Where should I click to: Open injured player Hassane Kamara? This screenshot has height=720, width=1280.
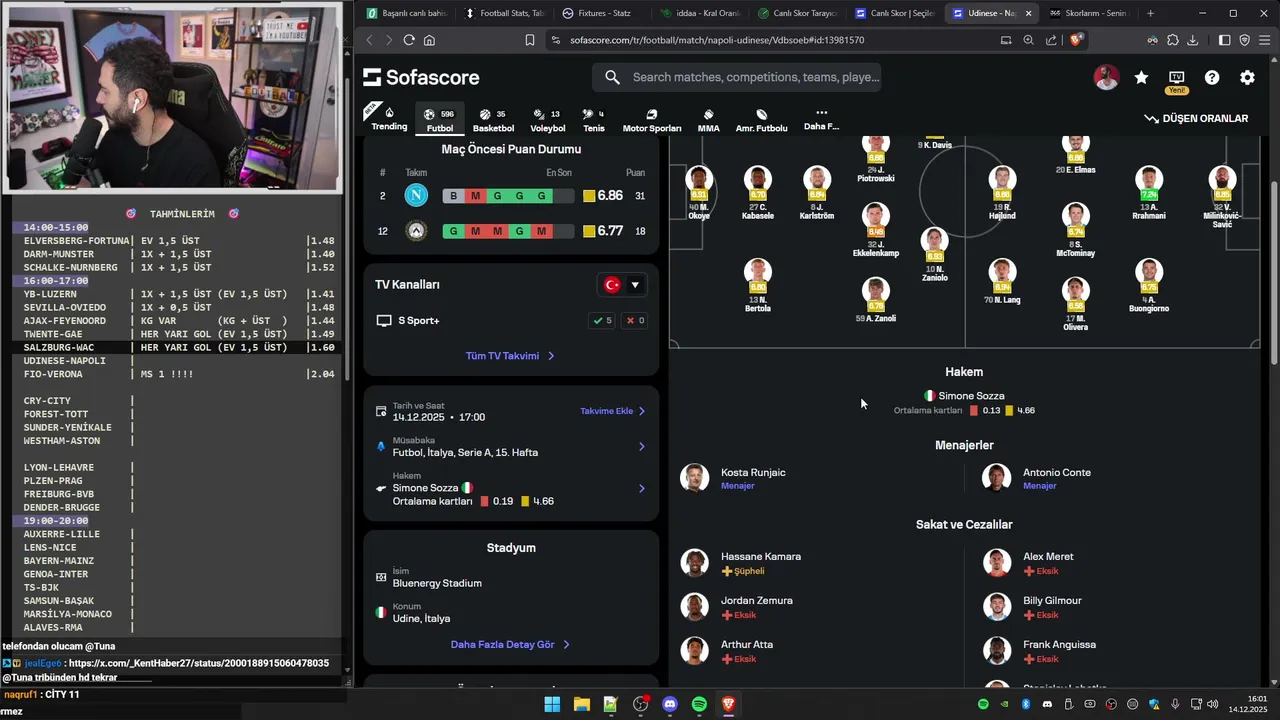[x=761, y=556]
